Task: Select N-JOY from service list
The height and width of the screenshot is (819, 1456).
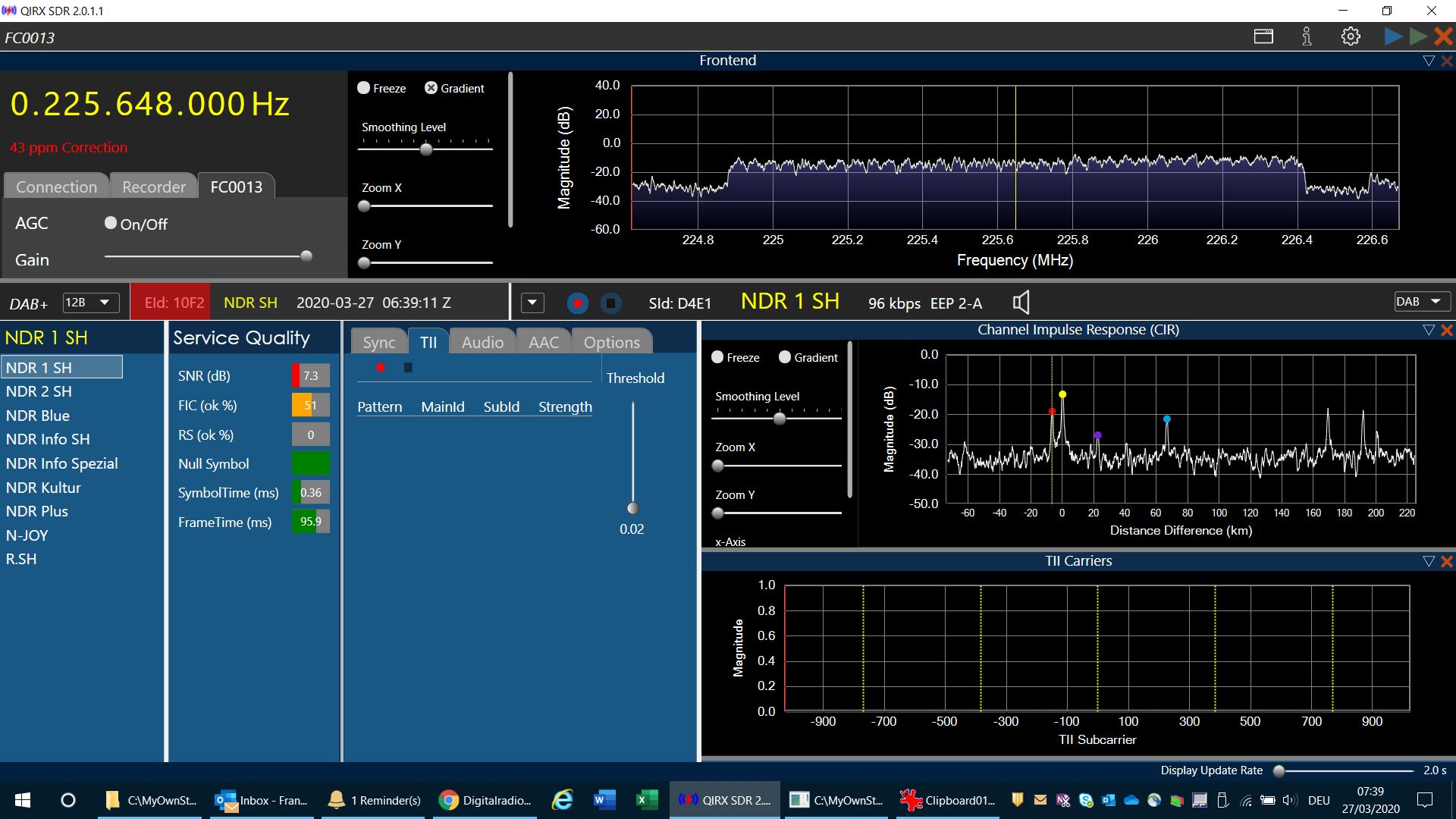Action: tap(27, 535)
